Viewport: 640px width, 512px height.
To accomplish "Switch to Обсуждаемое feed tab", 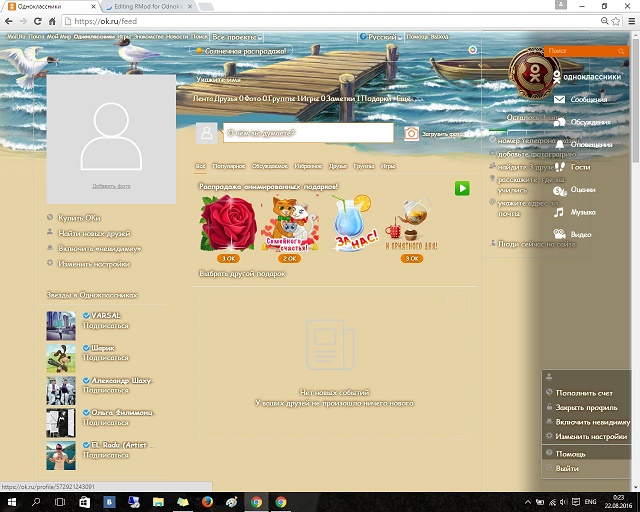I will (x=270, y=166).
